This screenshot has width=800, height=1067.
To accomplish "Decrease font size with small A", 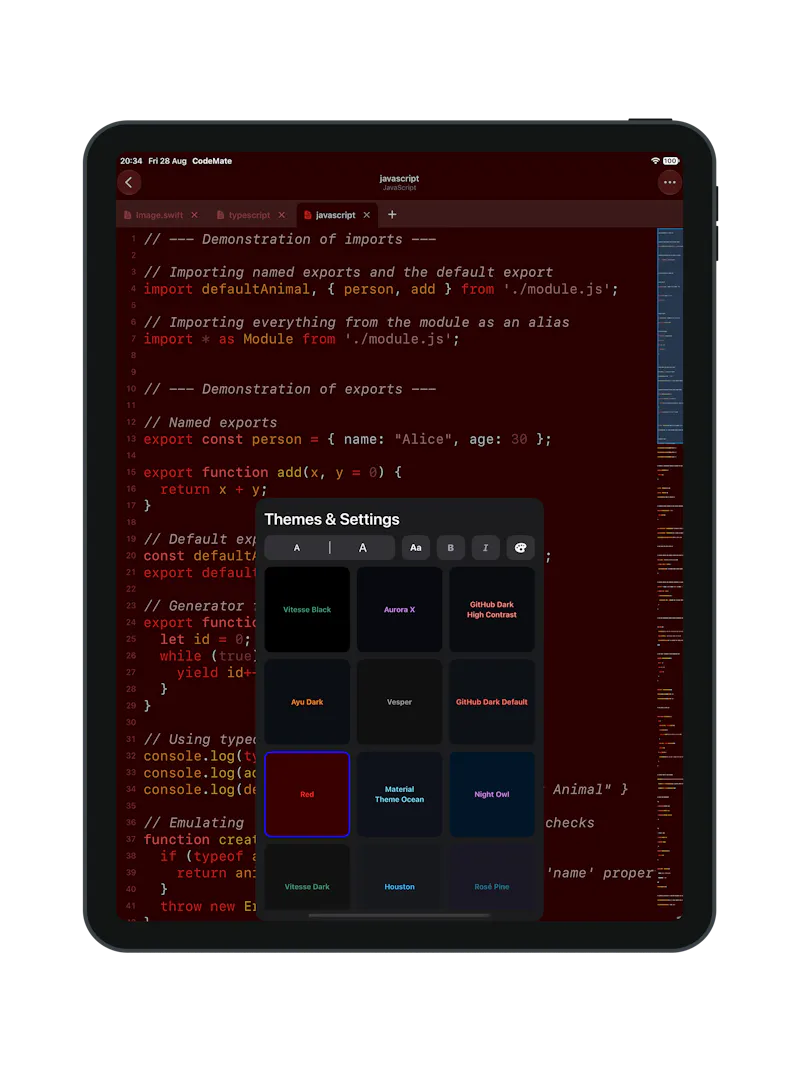I will (297, 548).
